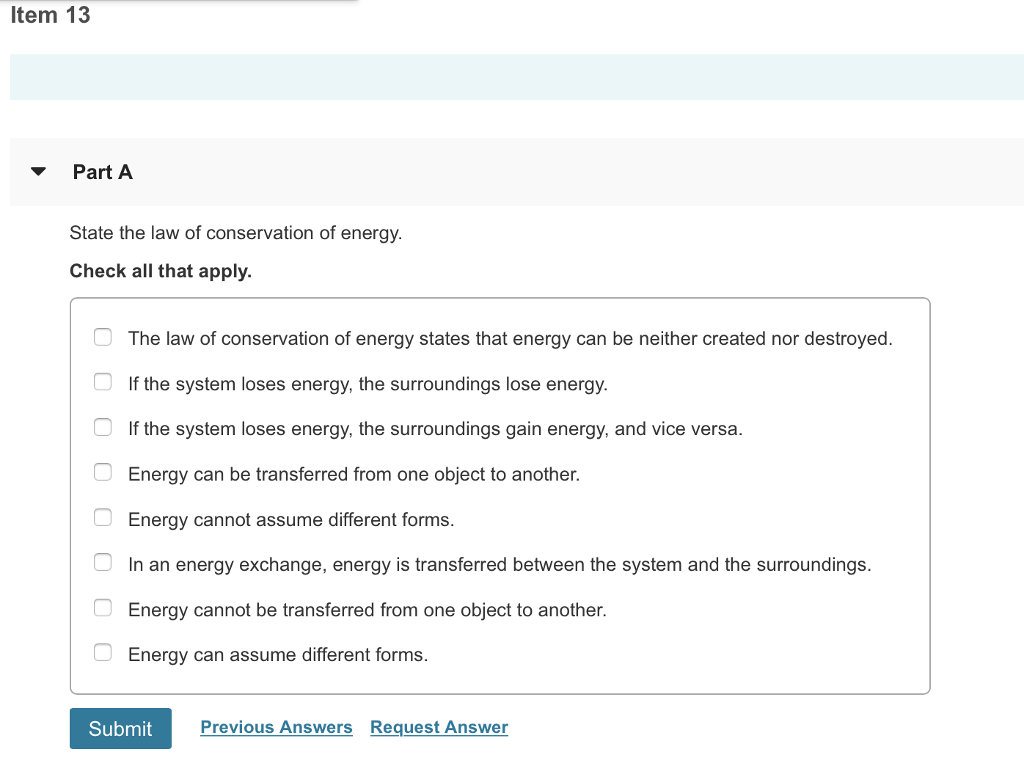Click the light blue banner bar

516,77
